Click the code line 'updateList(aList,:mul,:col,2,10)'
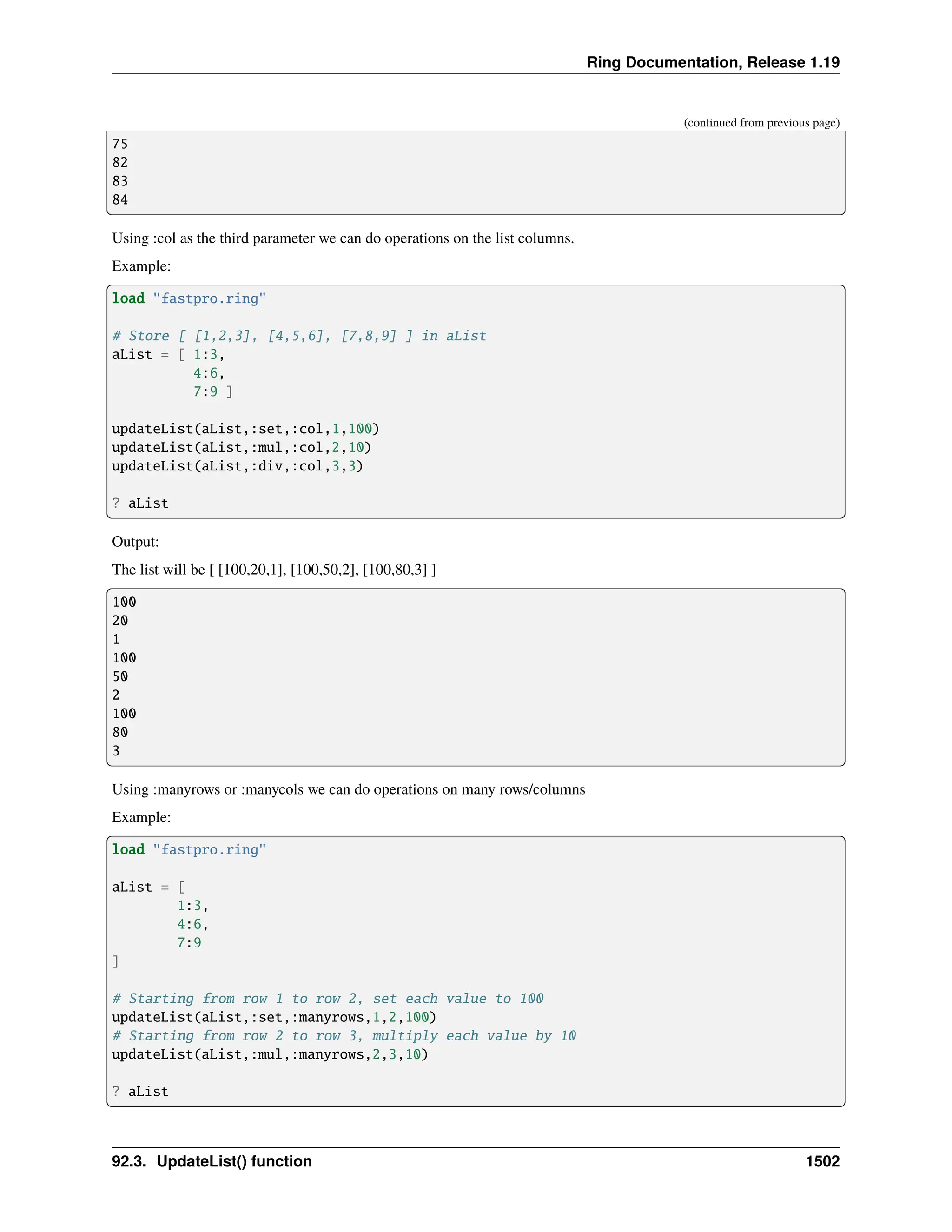The width and height of the screenshot is (952, 1232). click(241, 447)
